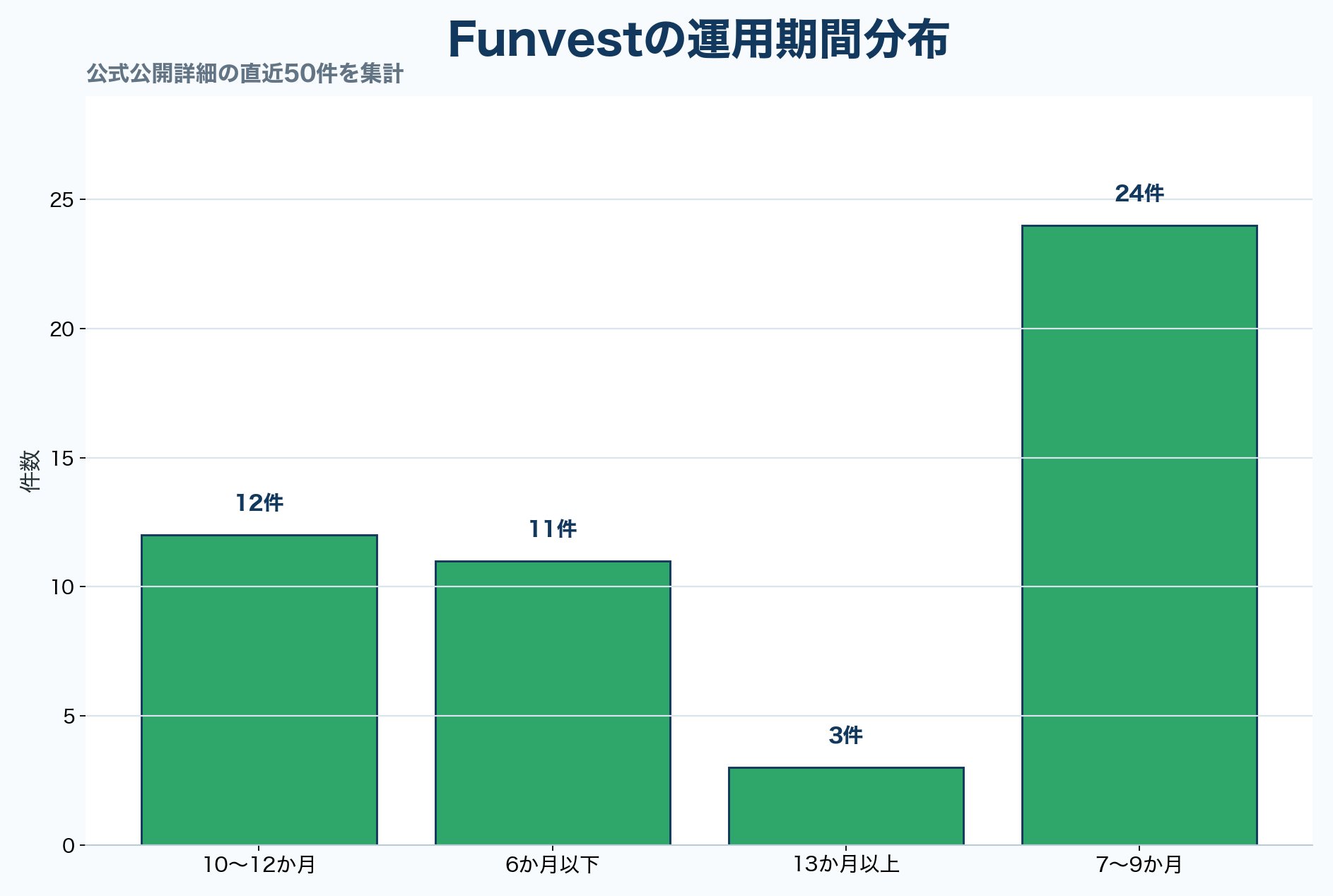Viewport: 1333px width, 896px height.
Task: Click the x-axis label 10〜12か月
Action: click(x=259, y=864)
